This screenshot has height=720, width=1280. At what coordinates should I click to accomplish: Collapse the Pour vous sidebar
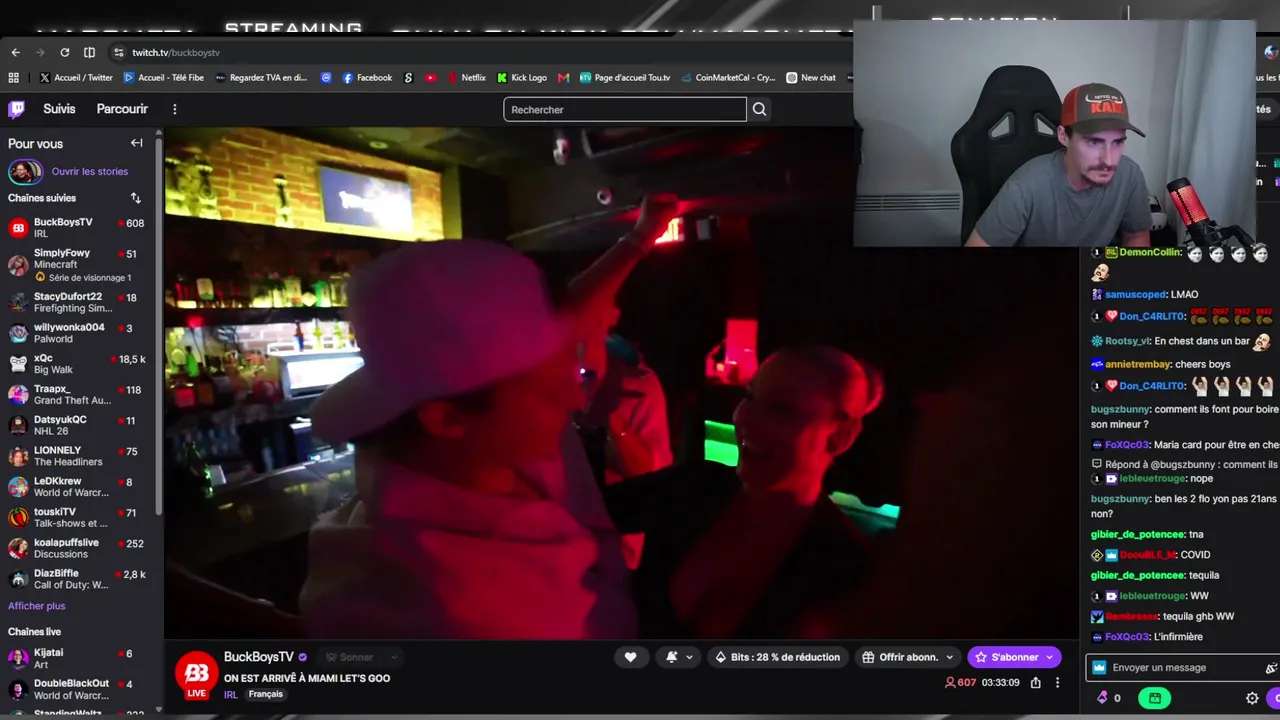click(x=136, y=143)
